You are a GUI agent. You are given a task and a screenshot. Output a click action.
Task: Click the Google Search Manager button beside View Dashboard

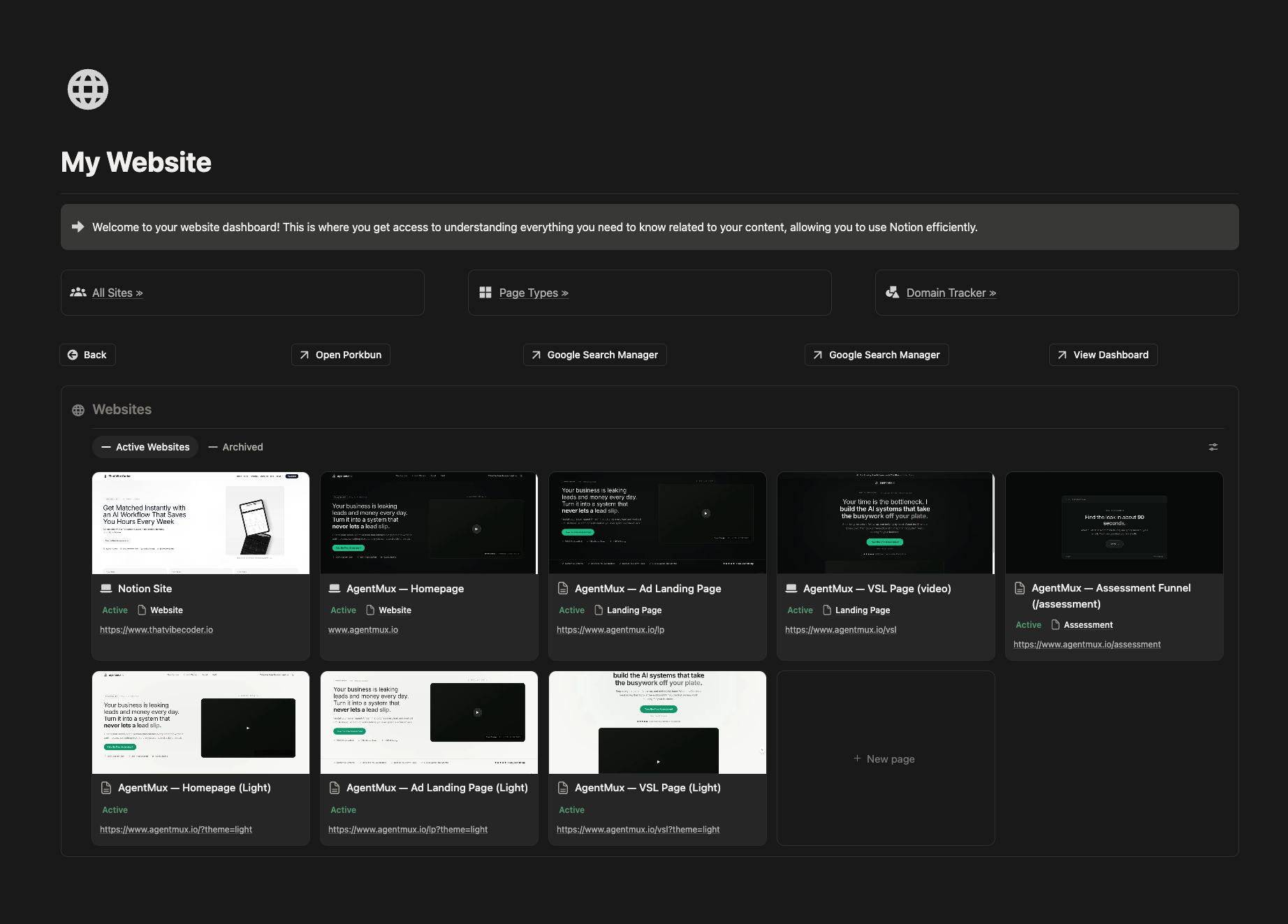click(877, 355)
